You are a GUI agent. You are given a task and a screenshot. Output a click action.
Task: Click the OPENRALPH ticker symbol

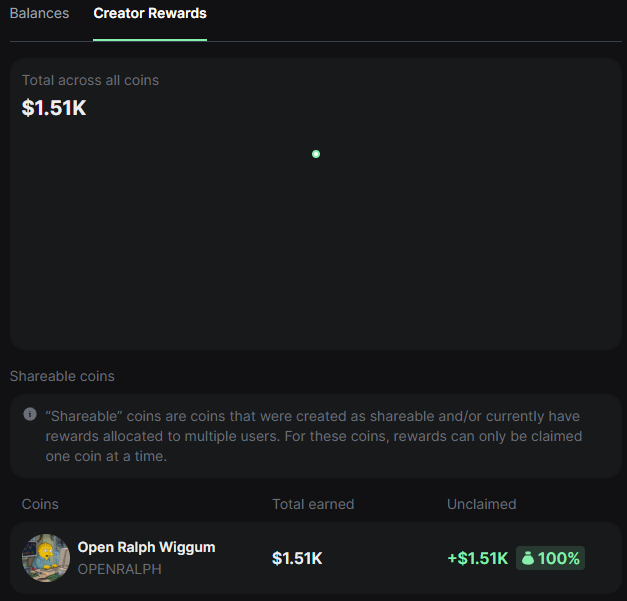pos(120,569)
